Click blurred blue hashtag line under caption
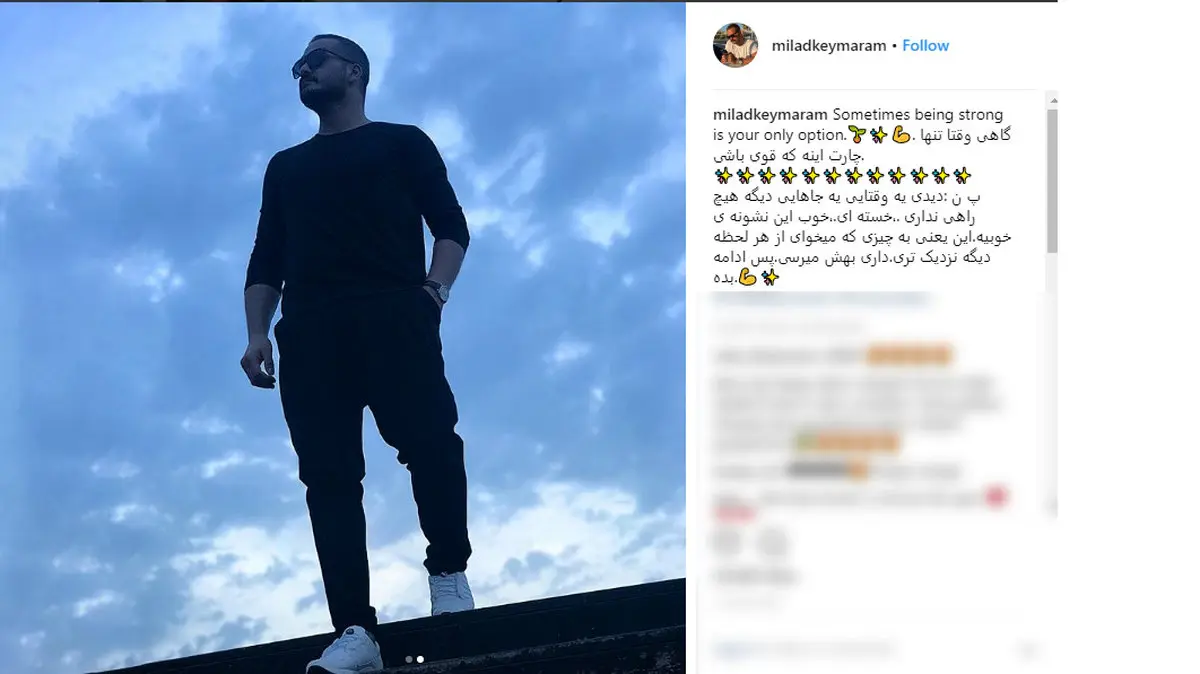This screenshot has width=1200, height=674. point(820,299)
